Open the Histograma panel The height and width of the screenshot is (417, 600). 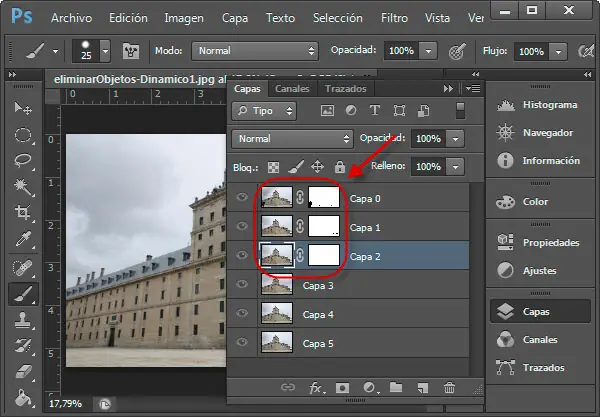click(x=549, y=105)
